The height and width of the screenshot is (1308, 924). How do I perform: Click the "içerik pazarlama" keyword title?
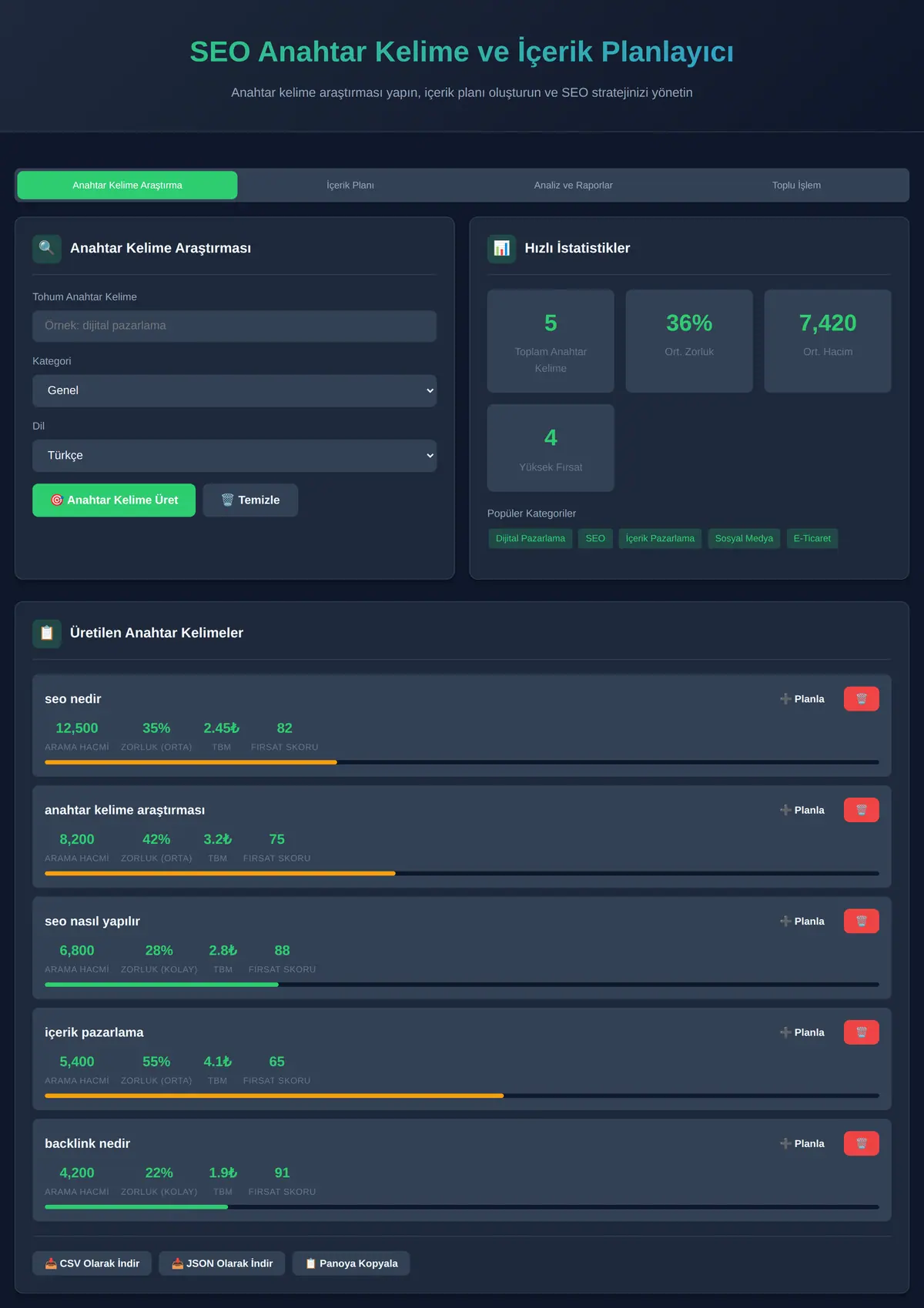pos(94,1032)
